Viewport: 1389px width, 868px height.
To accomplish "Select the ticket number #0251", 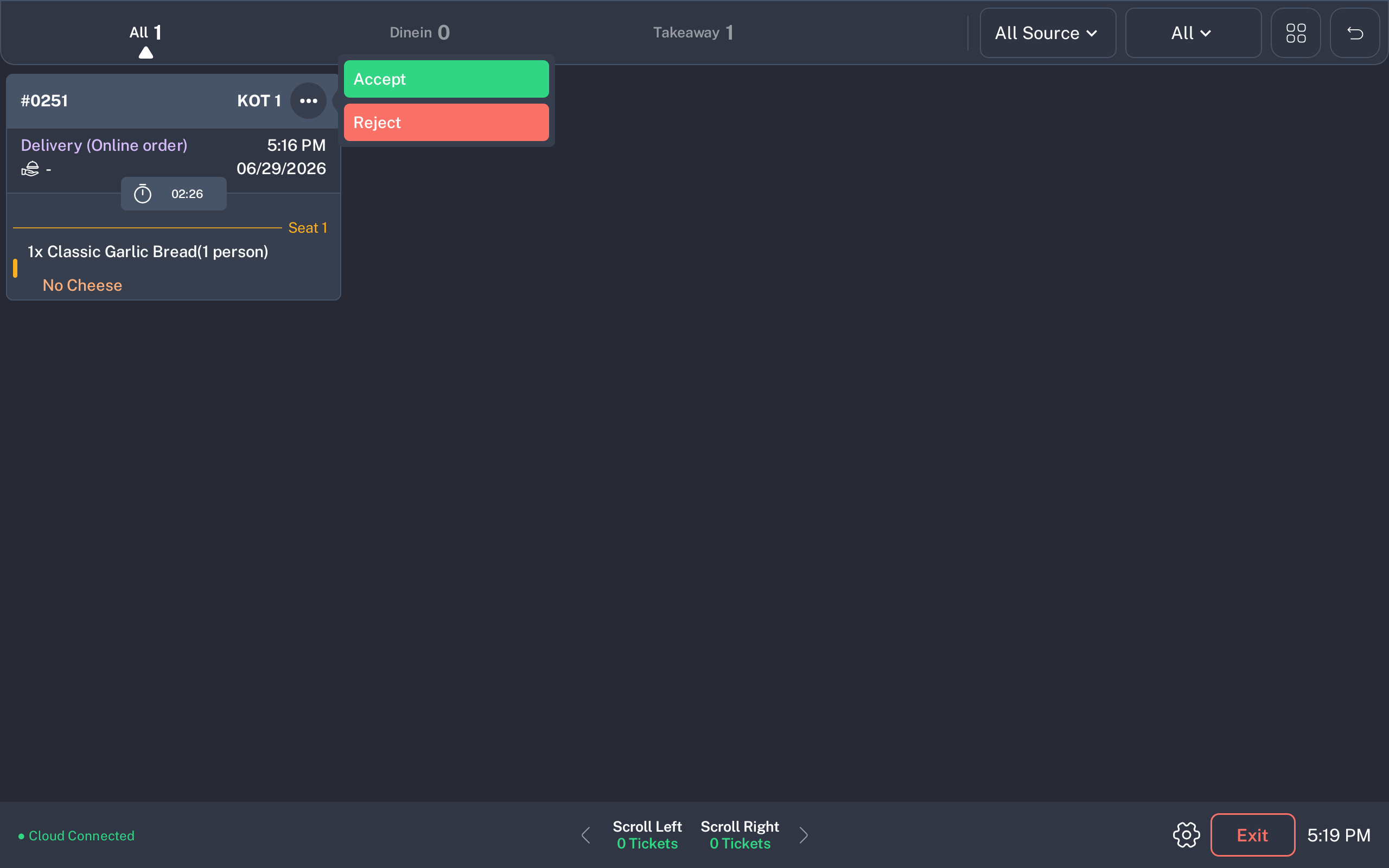I will click(x=44, y=101).
